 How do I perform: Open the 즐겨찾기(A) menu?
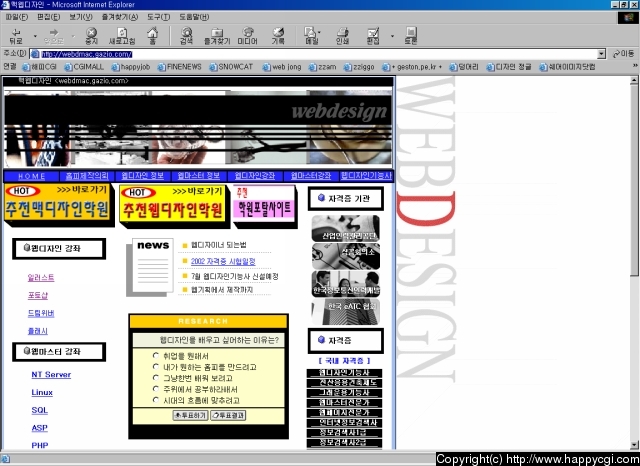[x=120, y=17]
